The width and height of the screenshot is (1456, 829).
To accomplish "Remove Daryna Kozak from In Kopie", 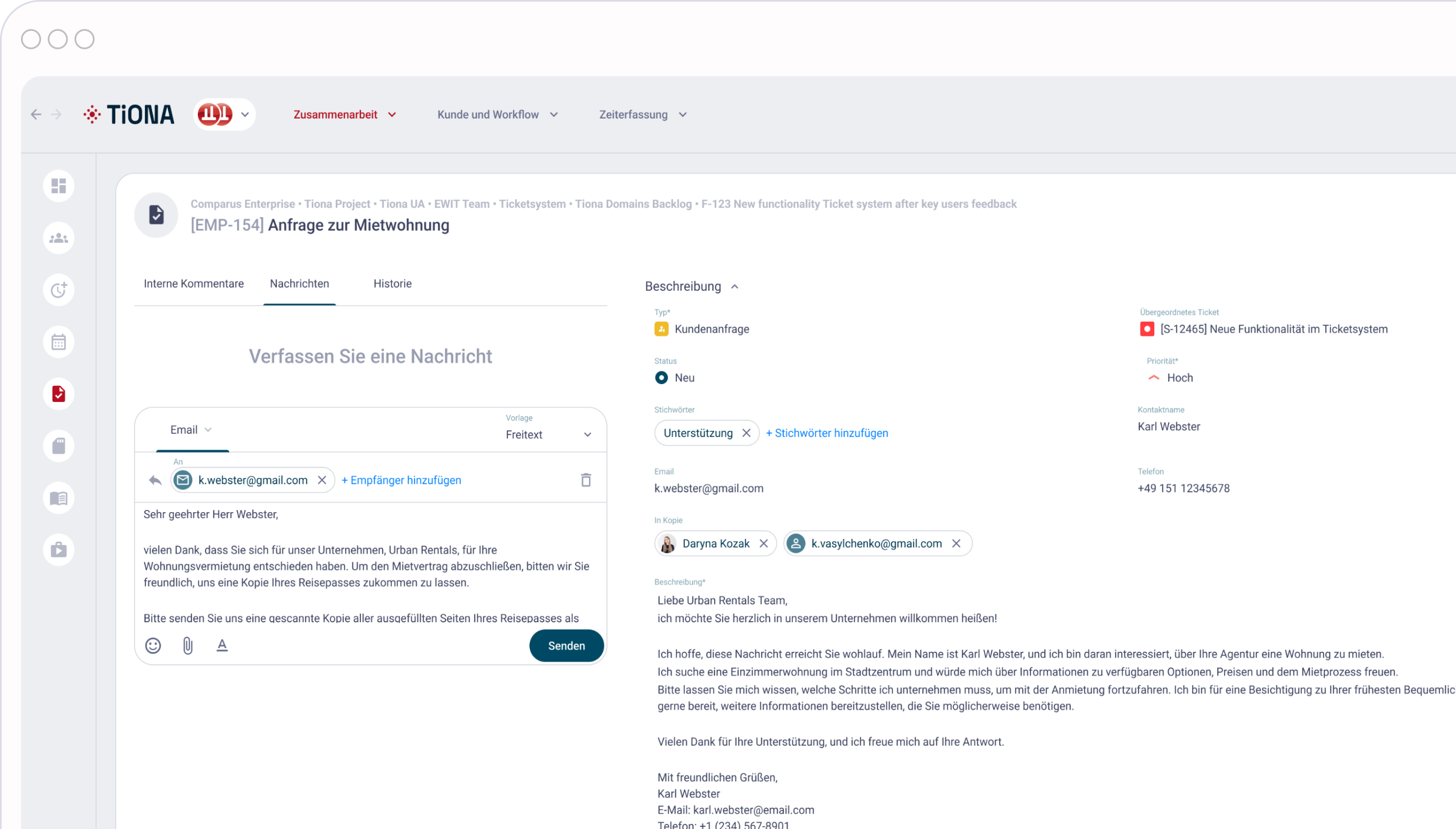I will [x=763, y=543].
